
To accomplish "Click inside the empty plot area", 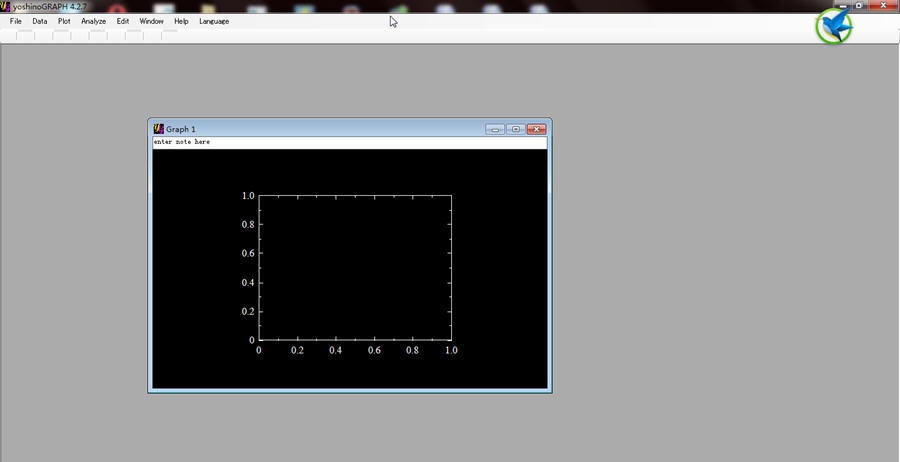I will [355, 268].
